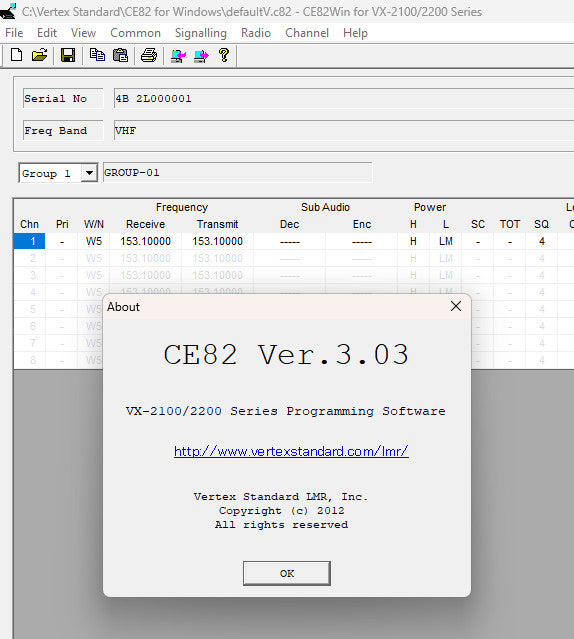
Task: Click channel 1 SC cell
Action: (477, 241)
